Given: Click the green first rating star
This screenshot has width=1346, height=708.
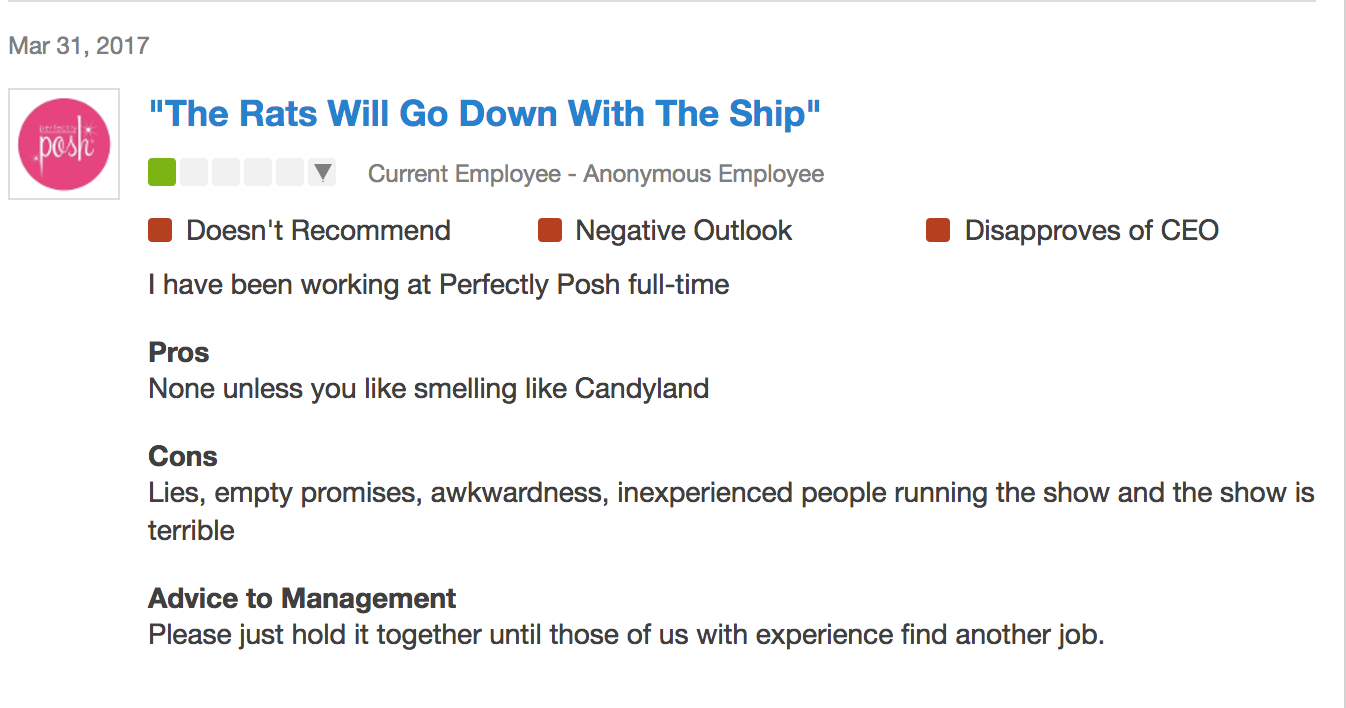Looking at the screenshot, I should (162, 173).
